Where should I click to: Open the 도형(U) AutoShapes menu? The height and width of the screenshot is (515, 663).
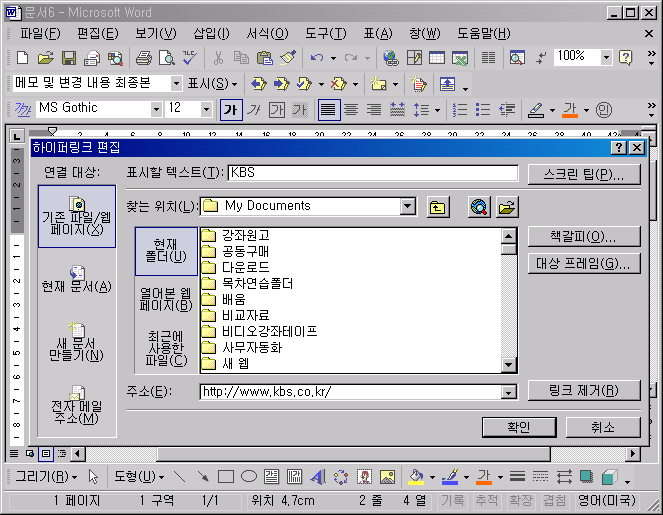pos(139,477)
